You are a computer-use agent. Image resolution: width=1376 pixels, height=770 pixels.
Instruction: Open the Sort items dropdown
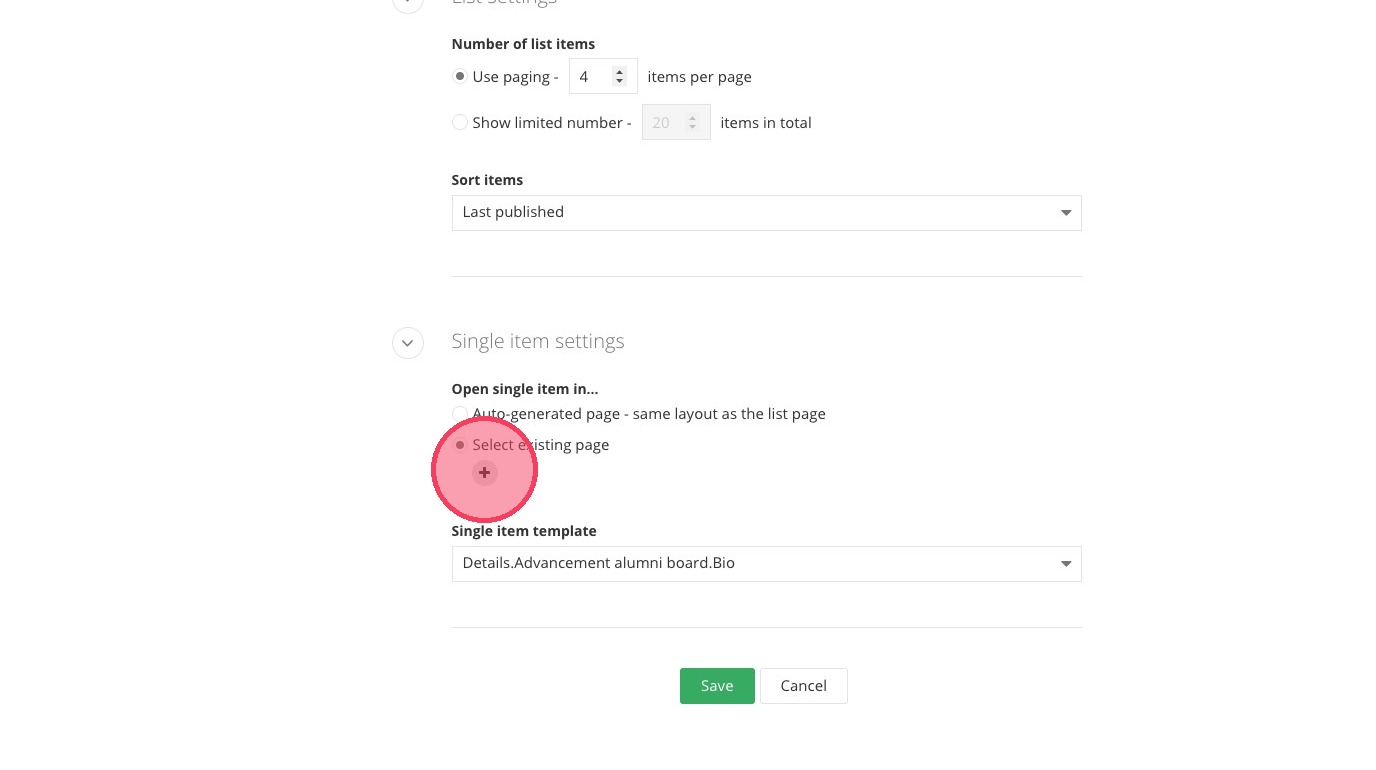pos(766,213)
